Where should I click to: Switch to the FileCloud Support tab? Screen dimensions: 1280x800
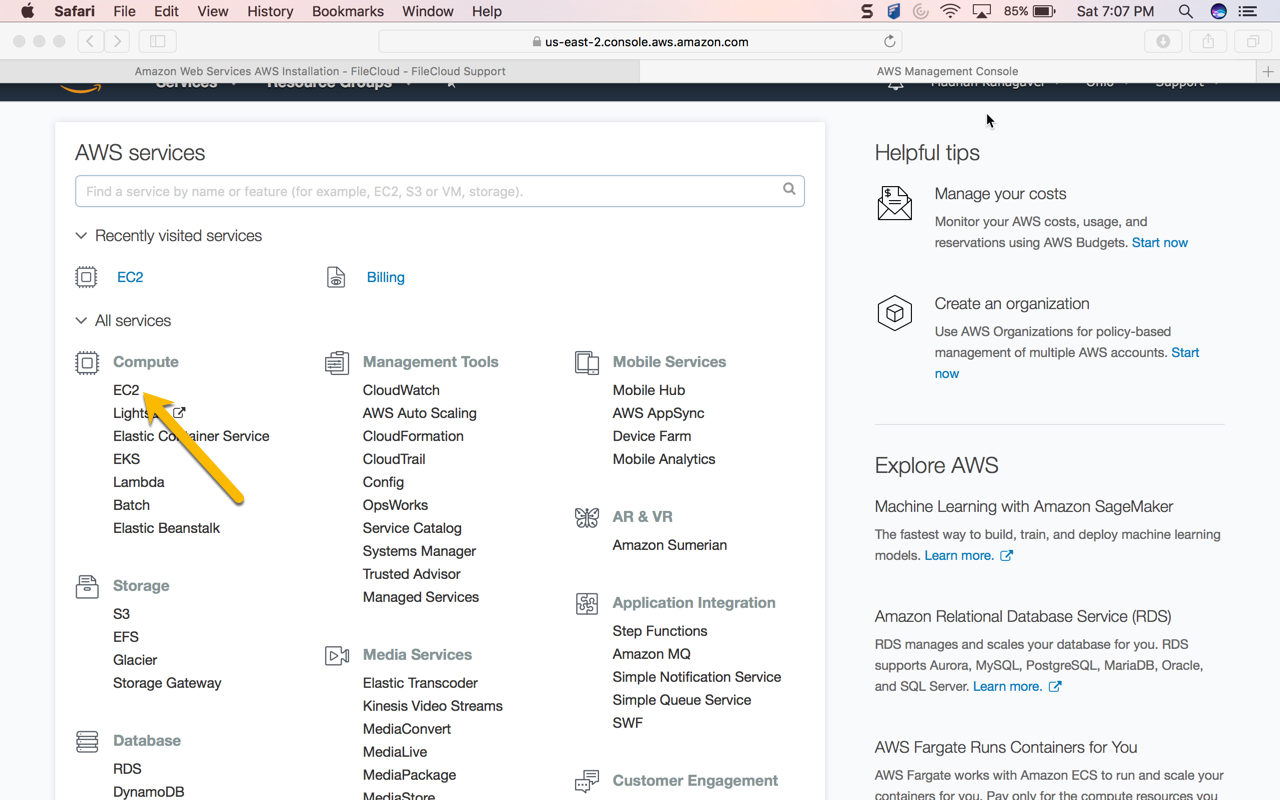[x=320, y=70]
